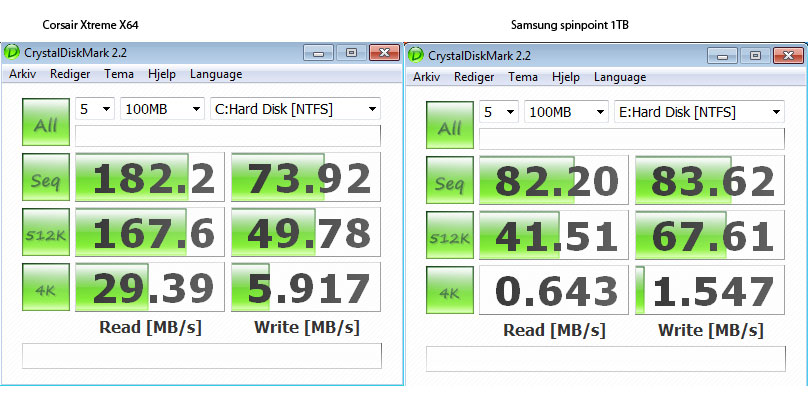This screenshot has width=808, height=396.
Task: Click the CrystalDiskMark app icon in the left window
Action: pyautogui.click(x=11, y=53)
